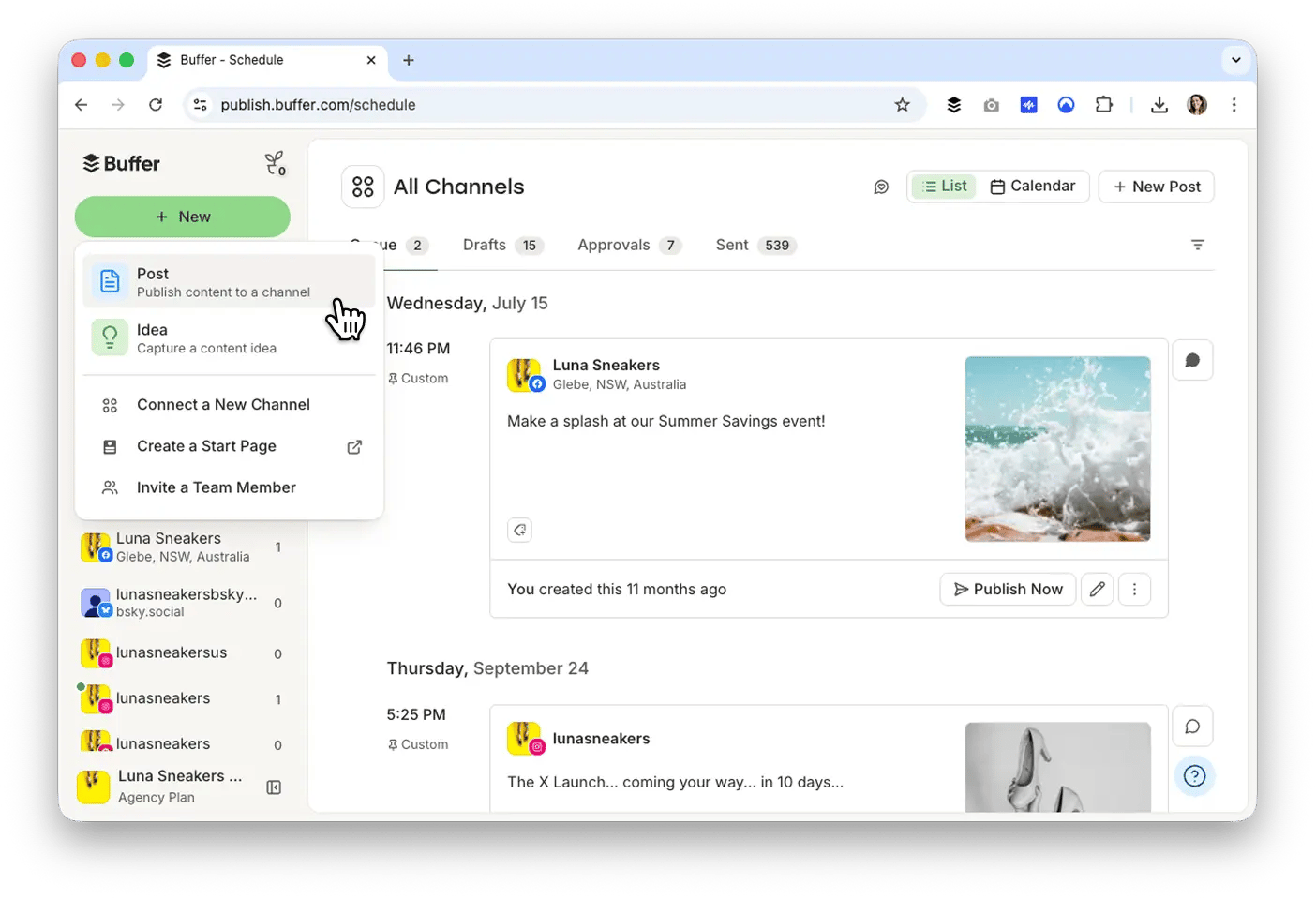Open the Chrome profile avatar
This screenshot has height=899, width=1316.
(x=1197, y=105)
